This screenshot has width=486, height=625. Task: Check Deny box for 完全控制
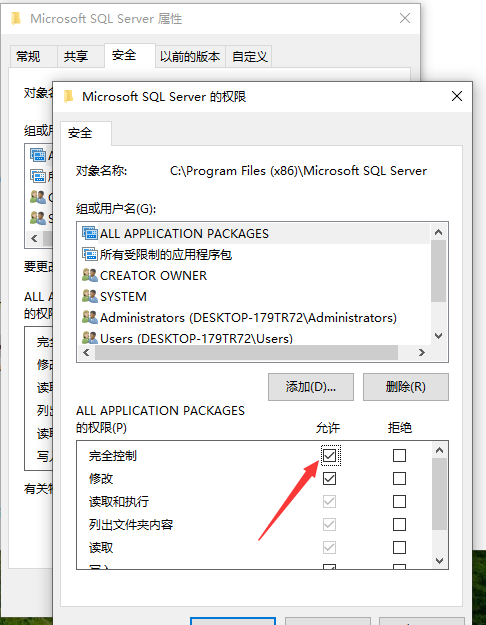pos(399,455)
